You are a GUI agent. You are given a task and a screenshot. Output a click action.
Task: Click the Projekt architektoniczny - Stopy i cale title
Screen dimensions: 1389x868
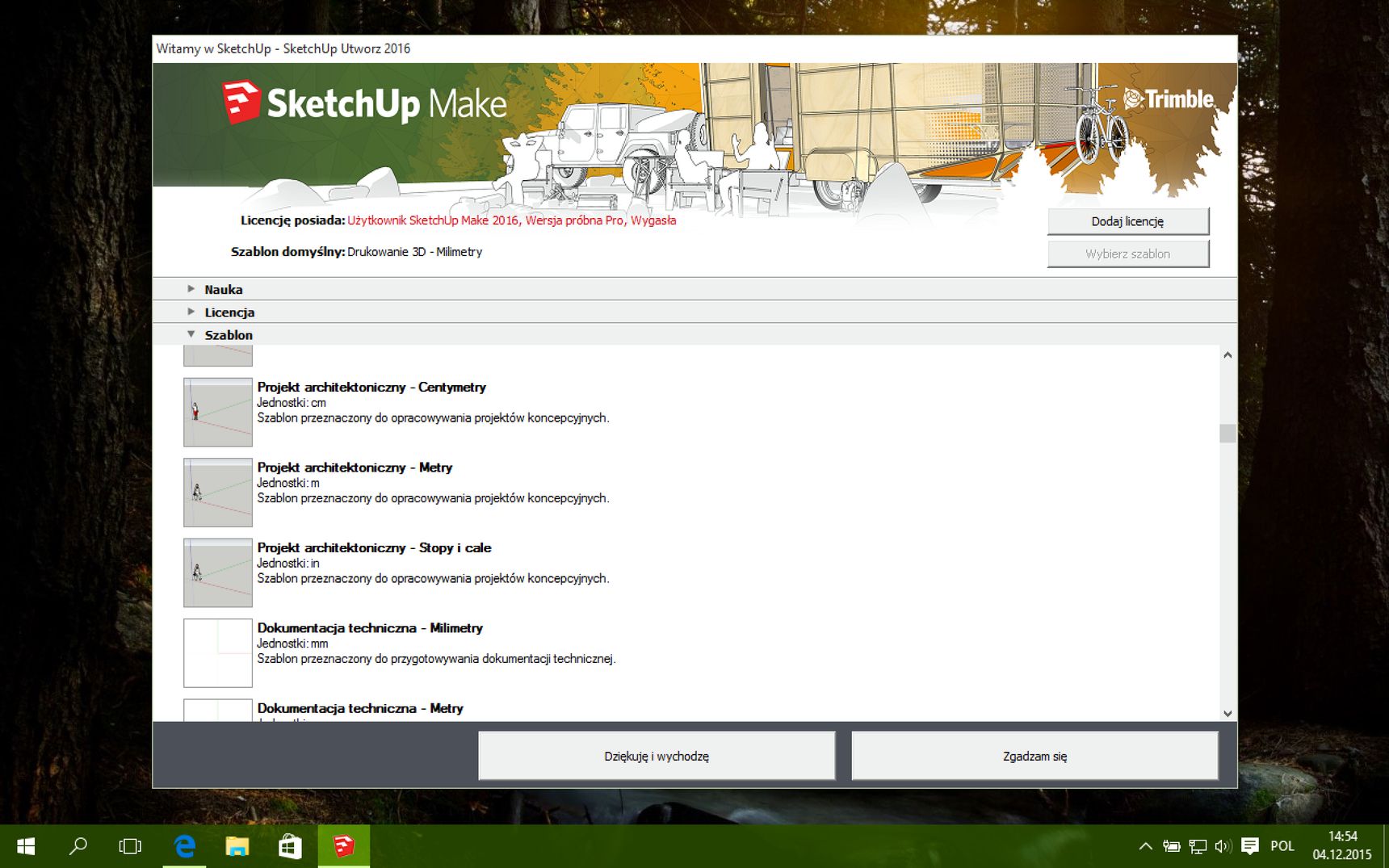[374, 547]
